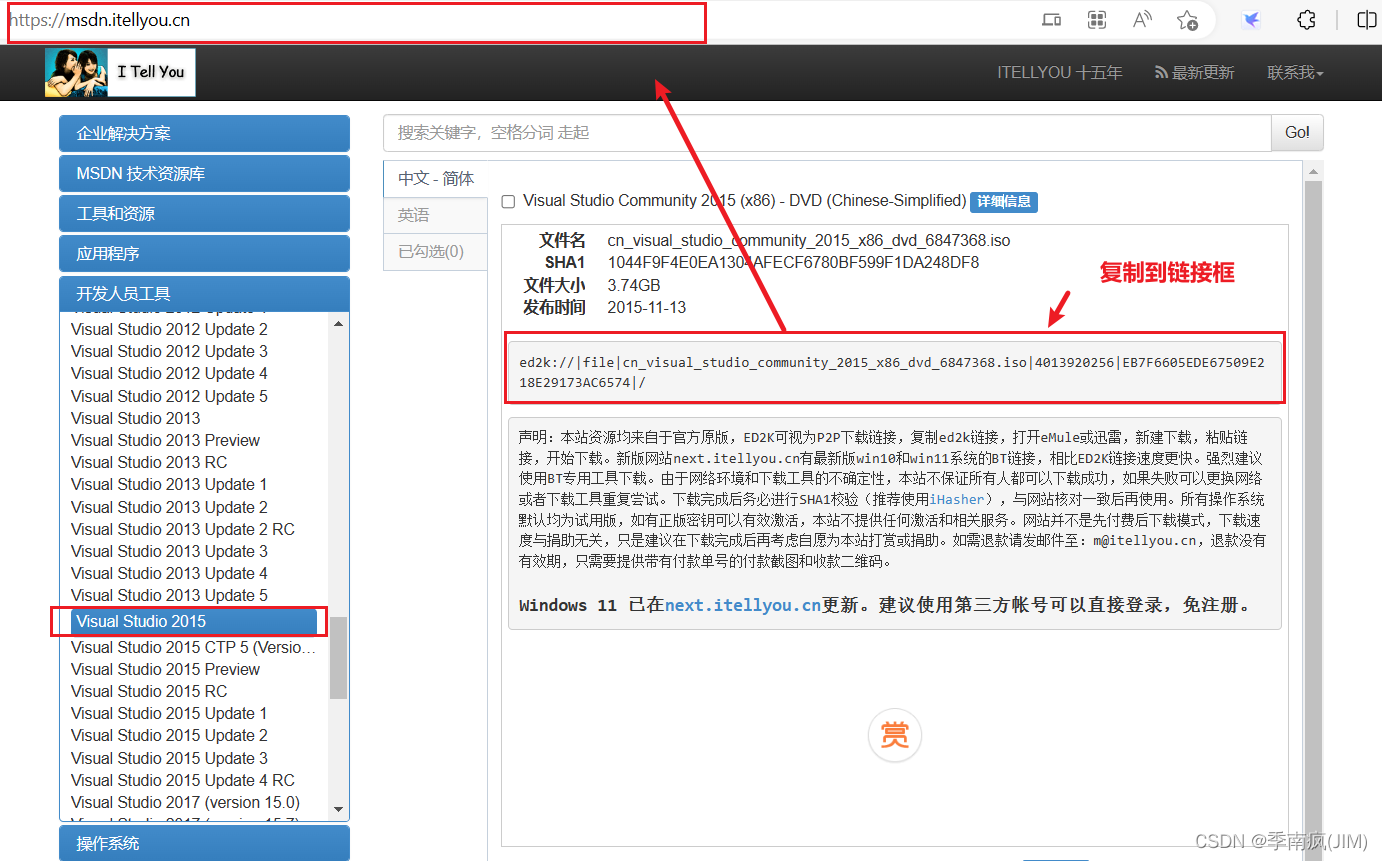This screenshot has height=861, width=1382.
Task: Expand the 工具和资源 section
Action: (x=205, y=213)
